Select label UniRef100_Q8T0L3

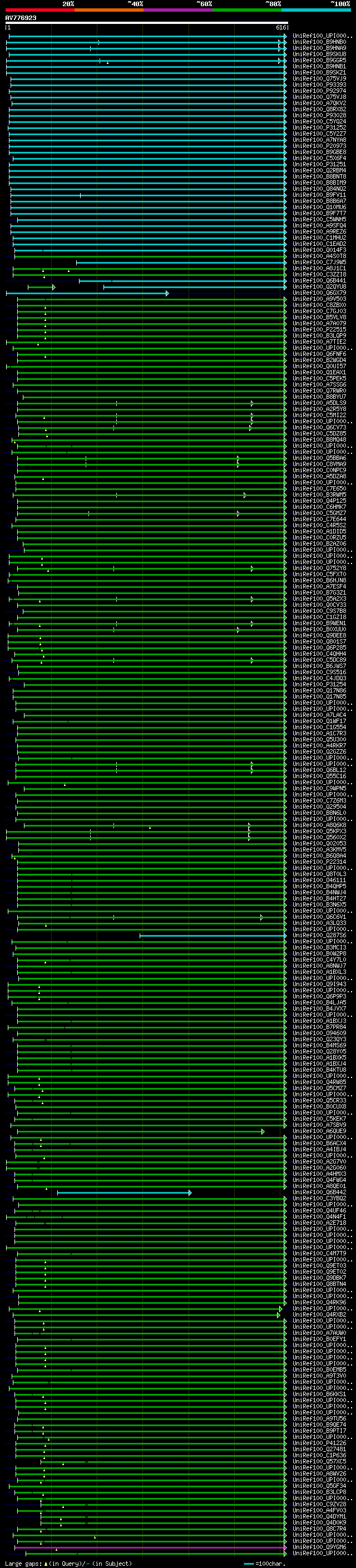tap(319, 874)
